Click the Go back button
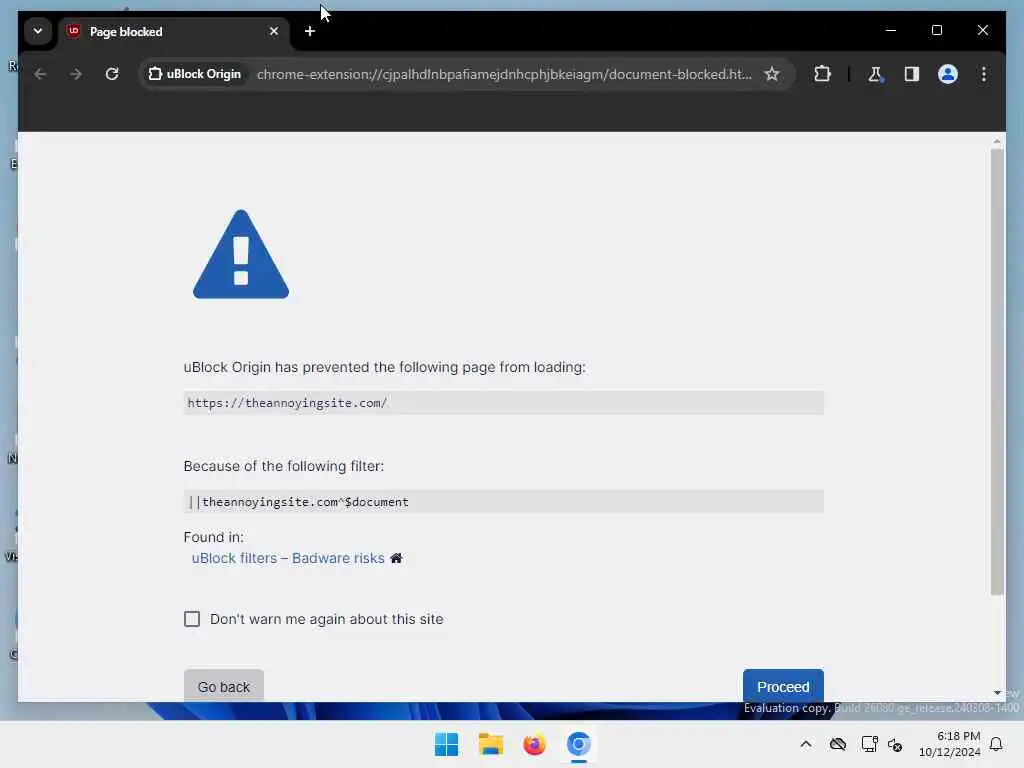 [223, 686]
